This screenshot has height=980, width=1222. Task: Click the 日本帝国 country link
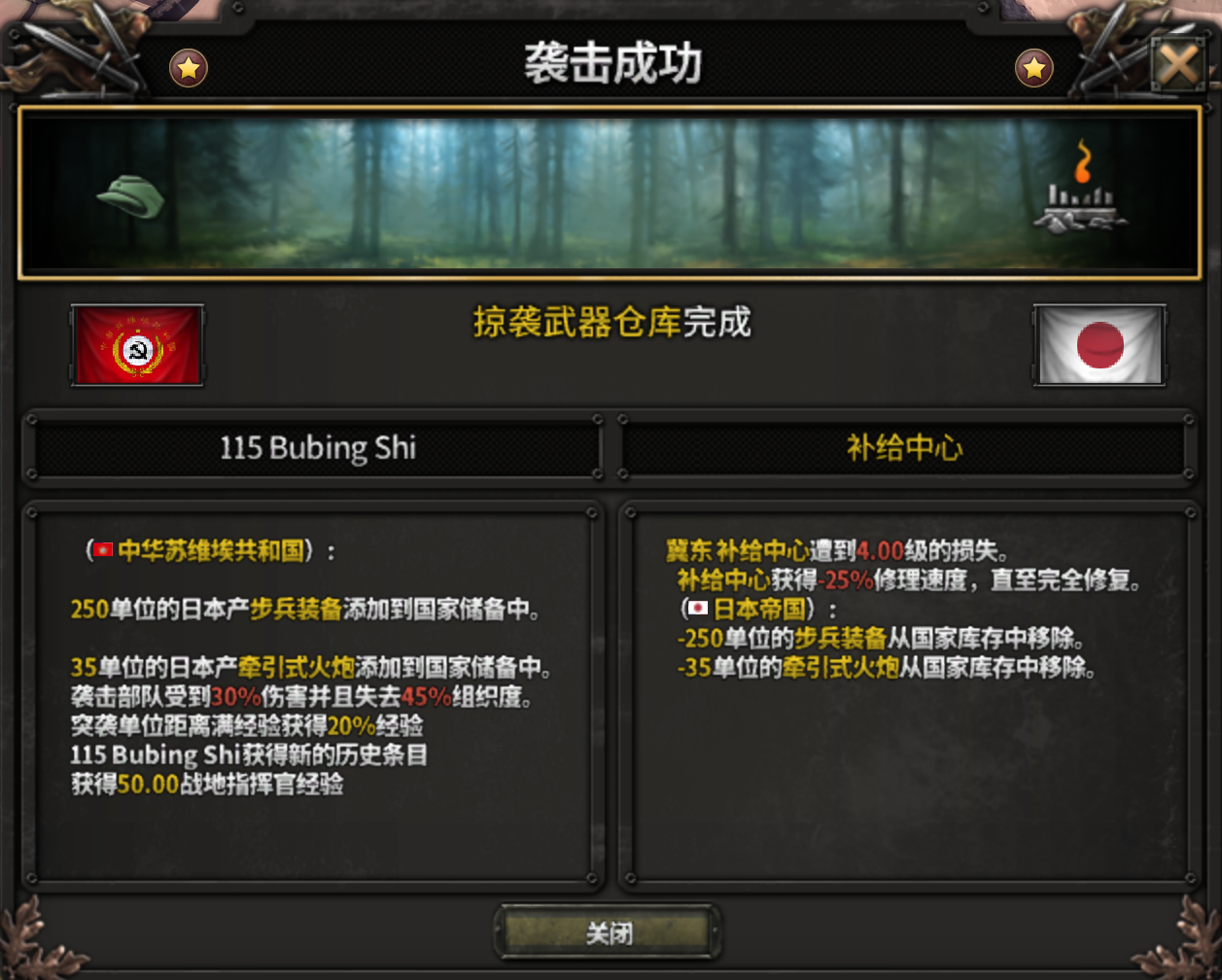[x=759, y=610]
